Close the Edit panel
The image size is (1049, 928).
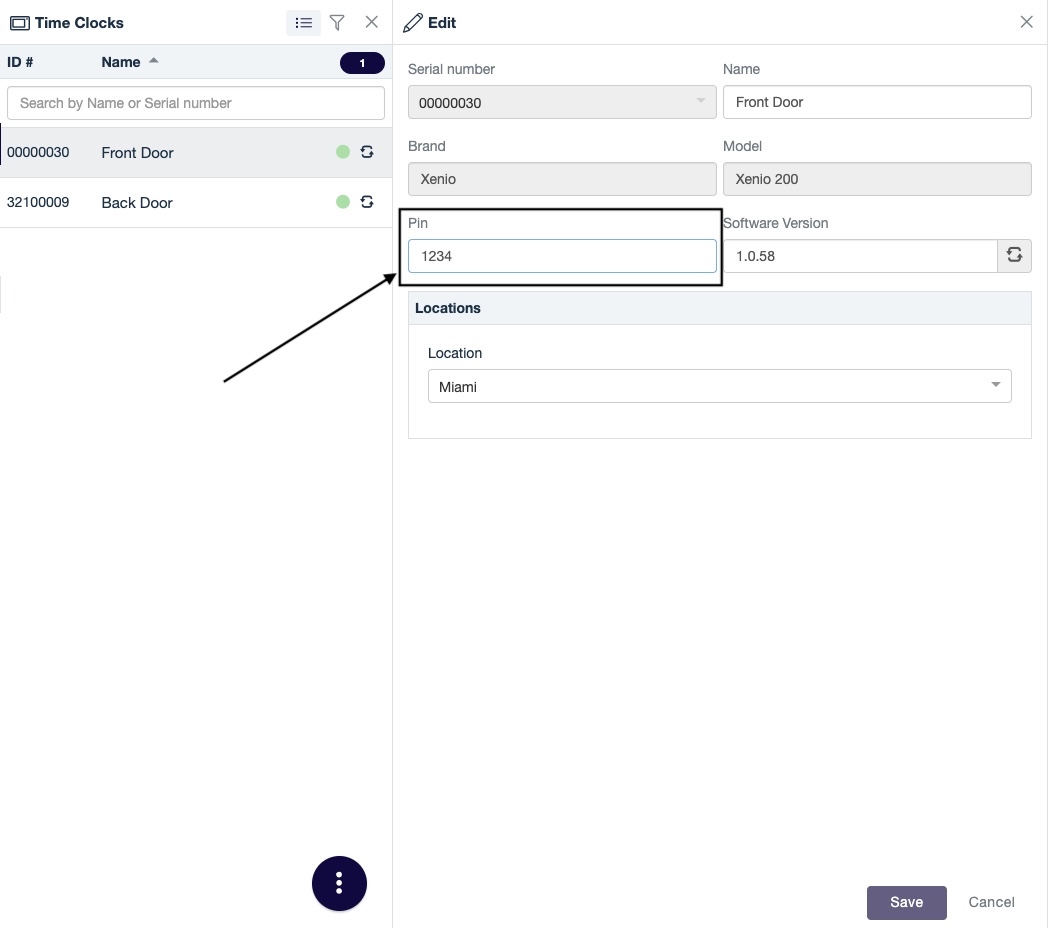[x=1026, y=23]
